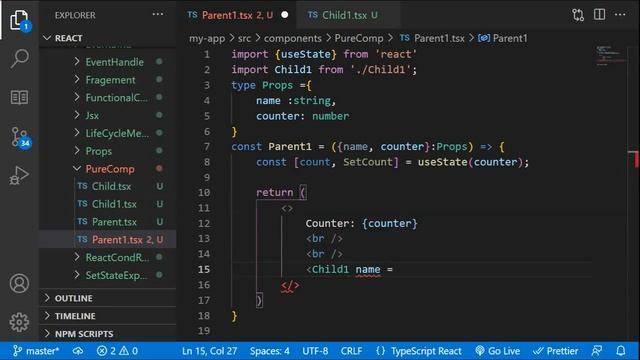The width and height of the screenshot is (640, 360).
Task: Open Explorer views and more actions ellipsis
Action: (x=158, y=14)
